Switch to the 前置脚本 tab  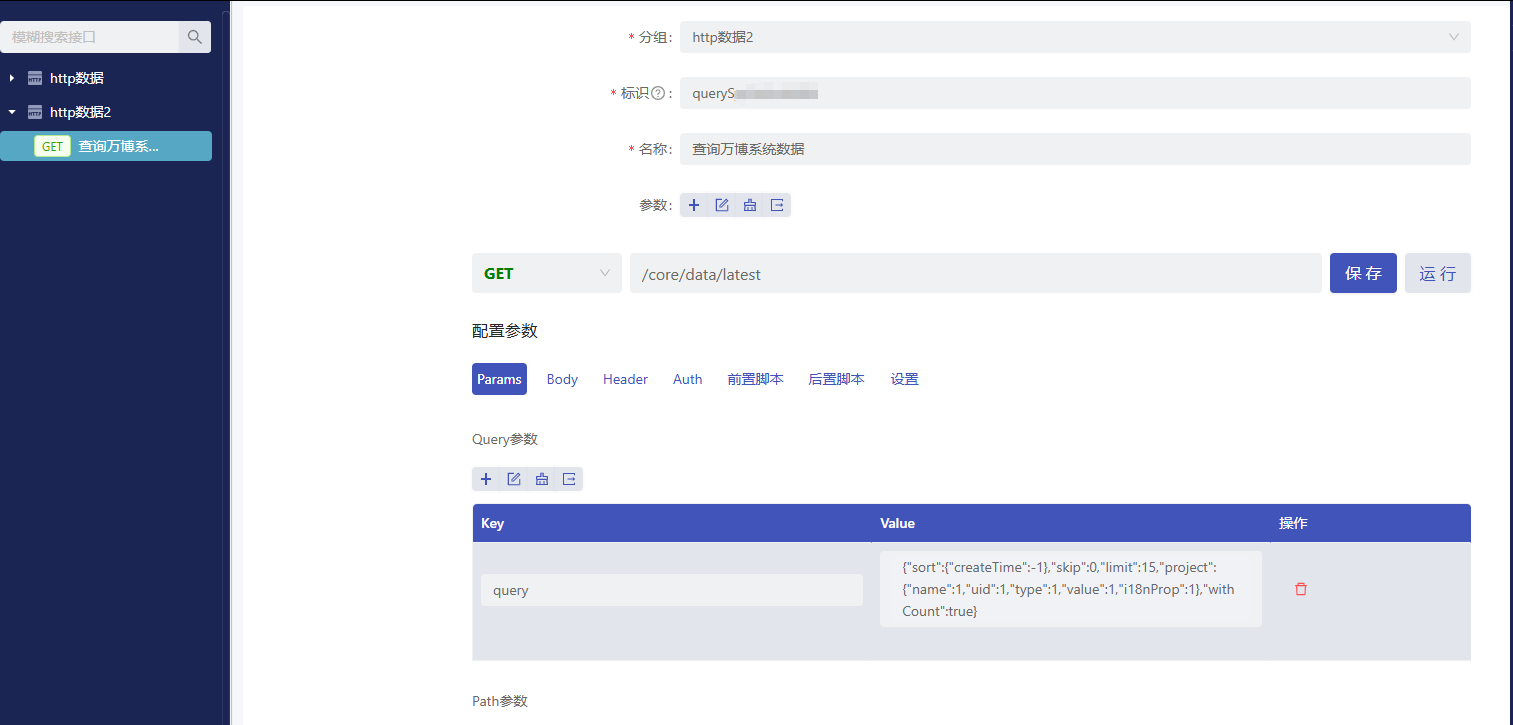point(755,379)
